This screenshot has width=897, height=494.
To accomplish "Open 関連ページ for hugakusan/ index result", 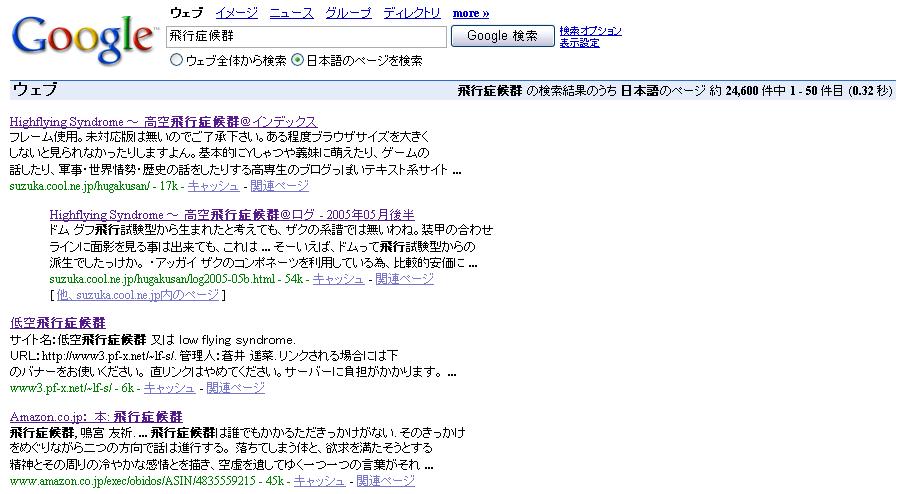I will click(279, 186).
